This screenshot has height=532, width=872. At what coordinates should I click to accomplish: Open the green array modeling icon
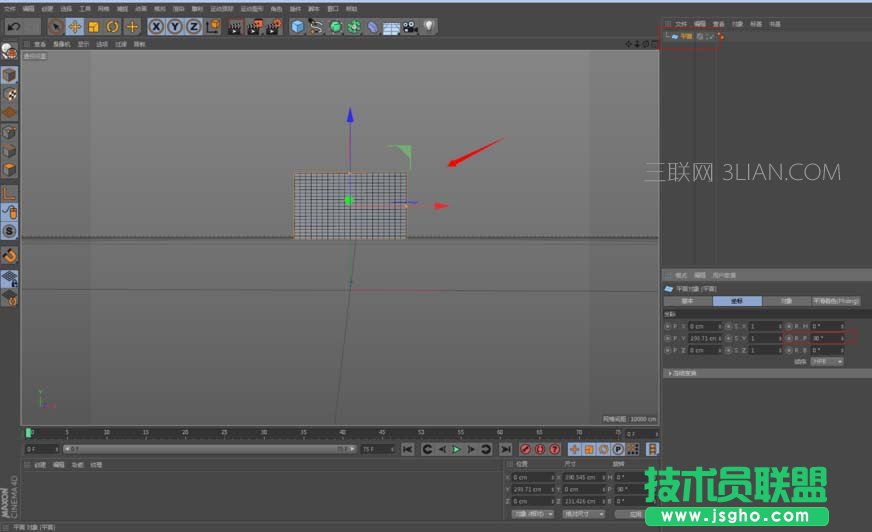click(x=354, y=27)
